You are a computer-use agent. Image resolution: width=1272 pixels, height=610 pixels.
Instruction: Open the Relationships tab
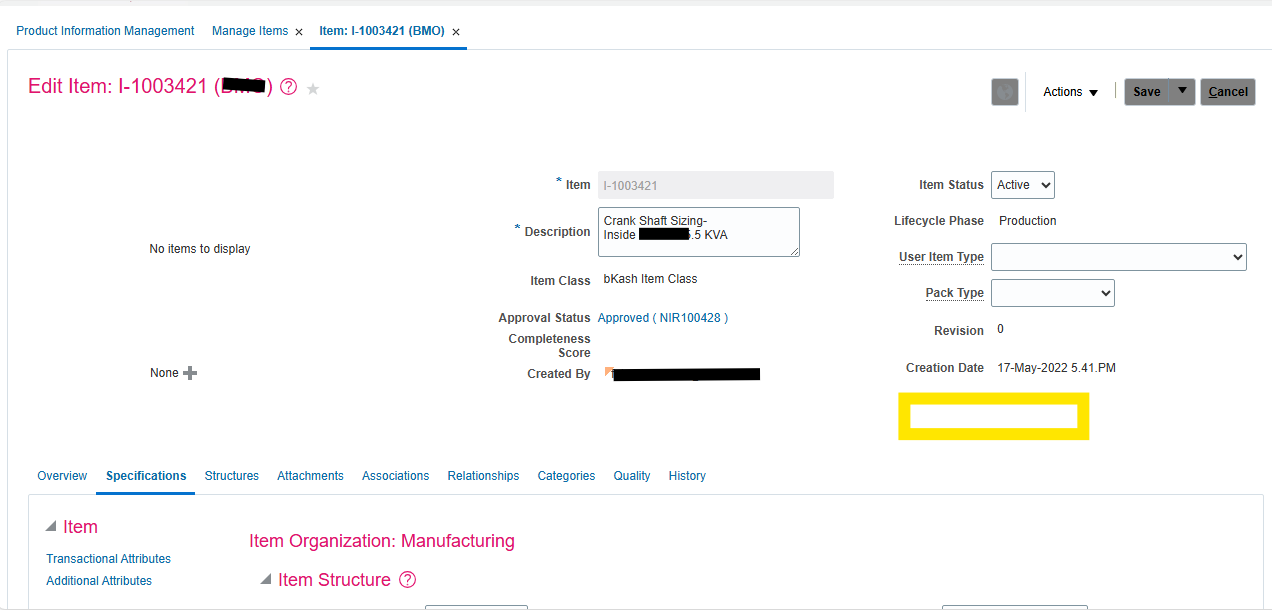click(x=483, y=476)
